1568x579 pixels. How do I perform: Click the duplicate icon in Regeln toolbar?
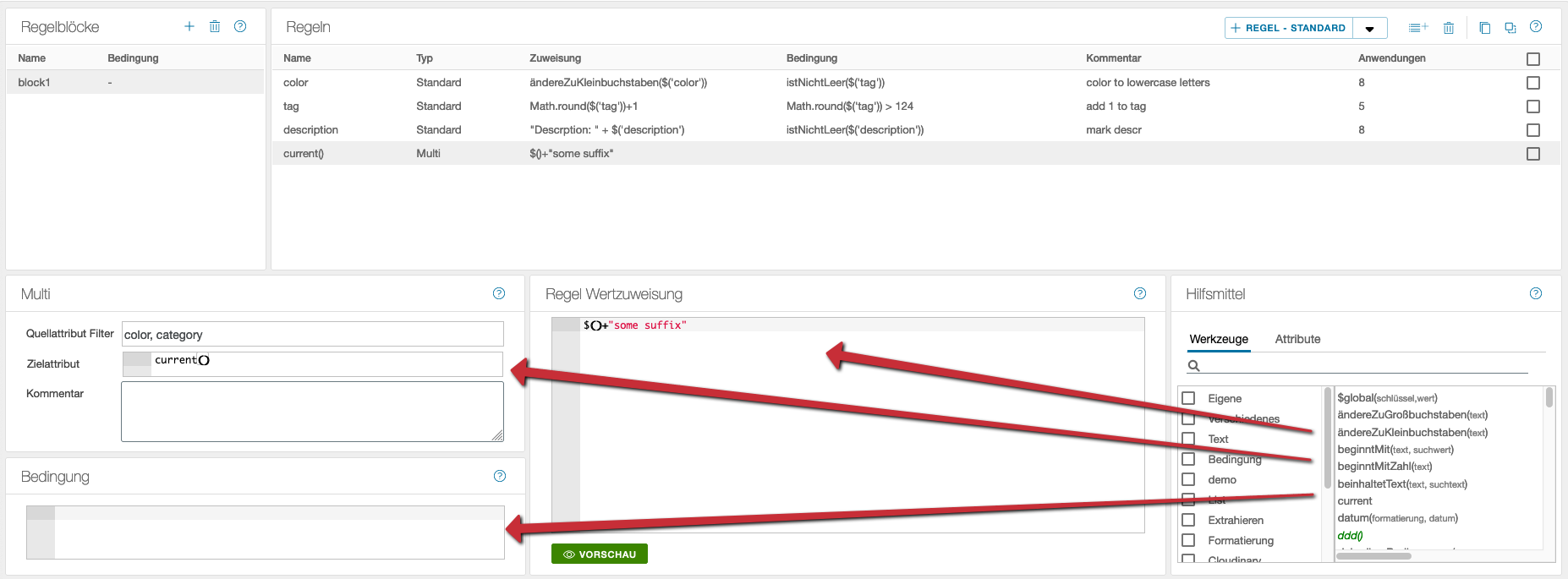pyautogui.click(x=1510, y=28)
